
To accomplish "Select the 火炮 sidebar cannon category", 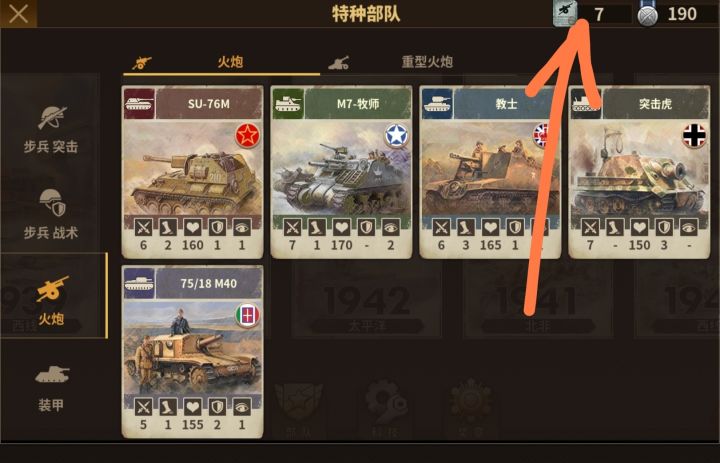I will point(53,295).
